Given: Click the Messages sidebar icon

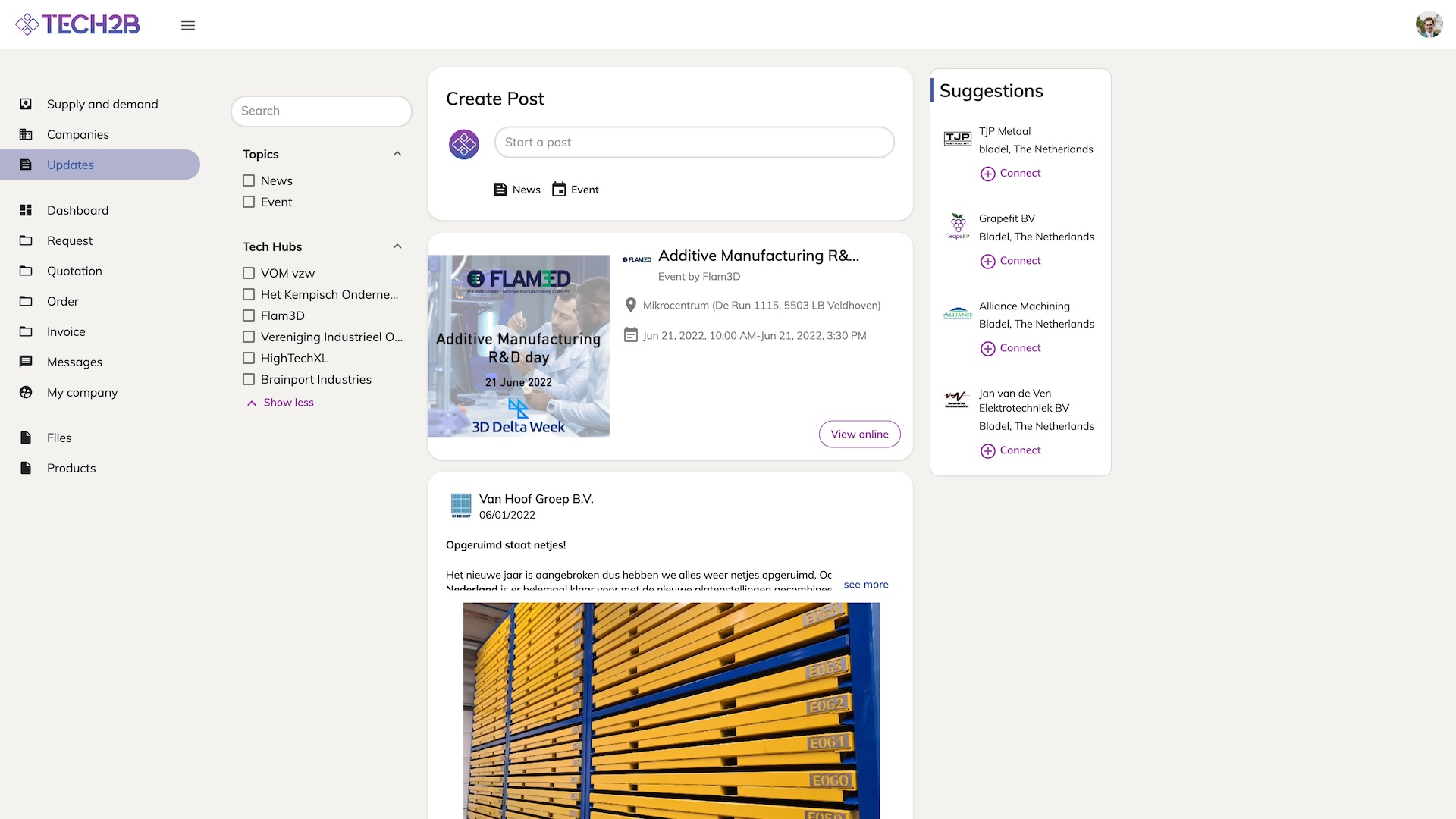Looking at the screenshot, I should [26, 362].
